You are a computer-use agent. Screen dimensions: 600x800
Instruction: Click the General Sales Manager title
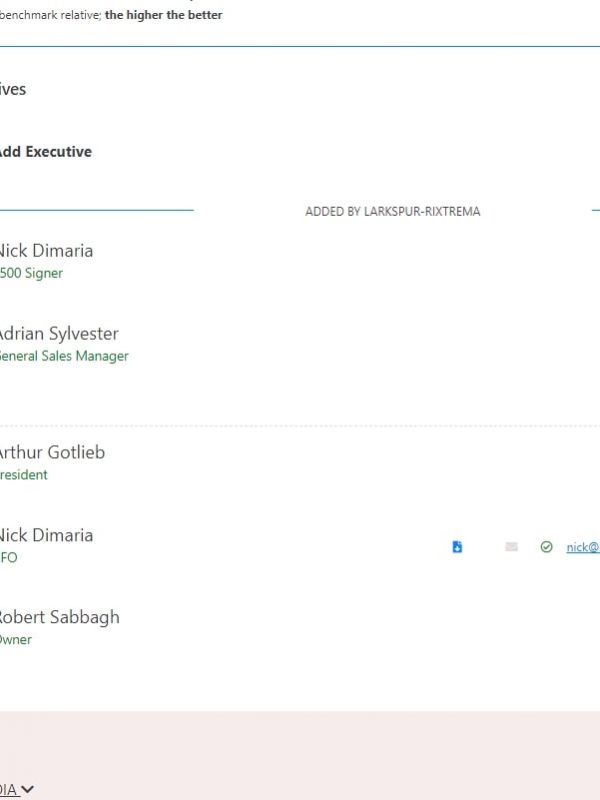click(x=63, y=356)
